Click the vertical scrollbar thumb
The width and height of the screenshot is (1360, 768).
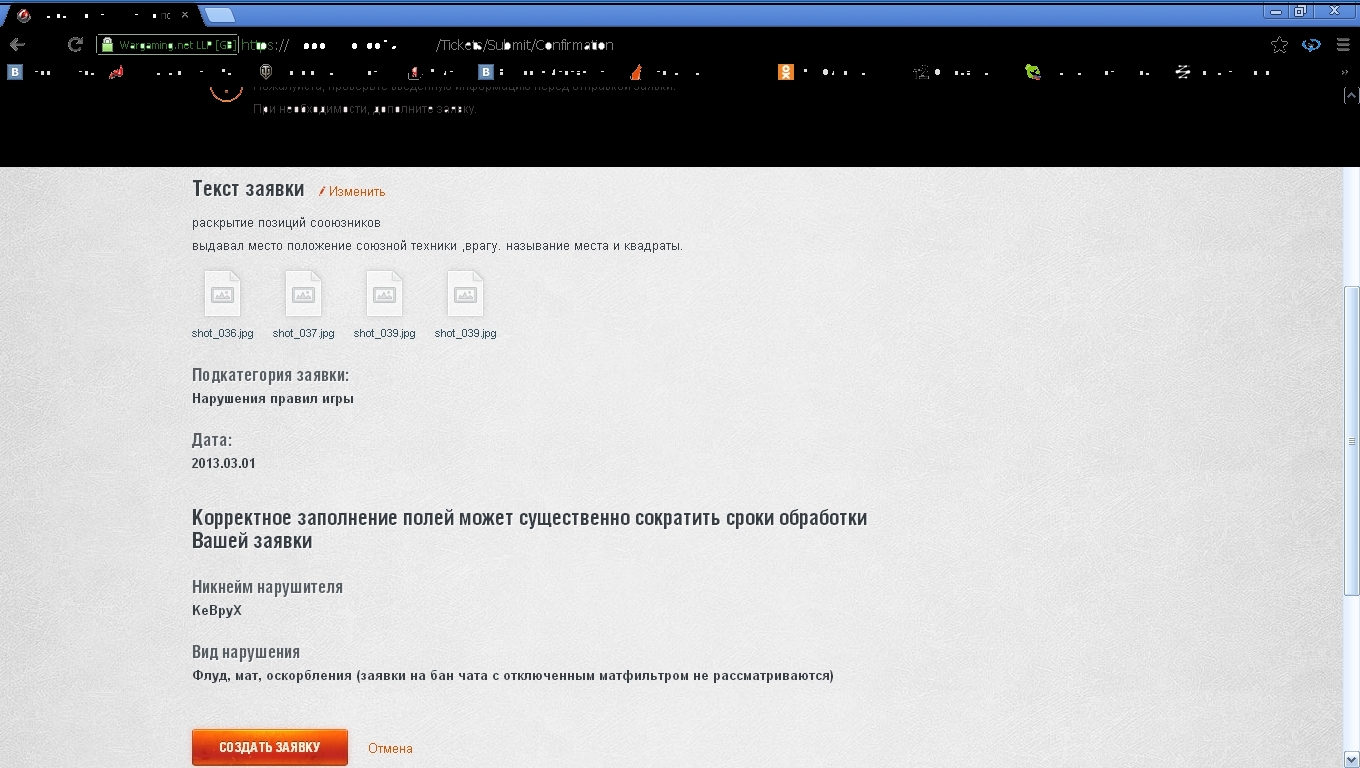pyautogui.click(x=1352, y=440)
